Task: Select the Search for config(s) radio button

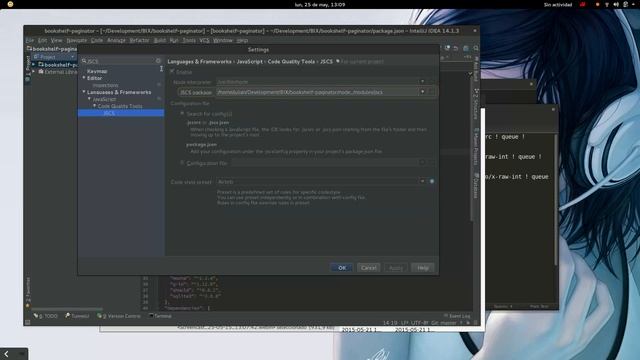Action: (182, 113)
